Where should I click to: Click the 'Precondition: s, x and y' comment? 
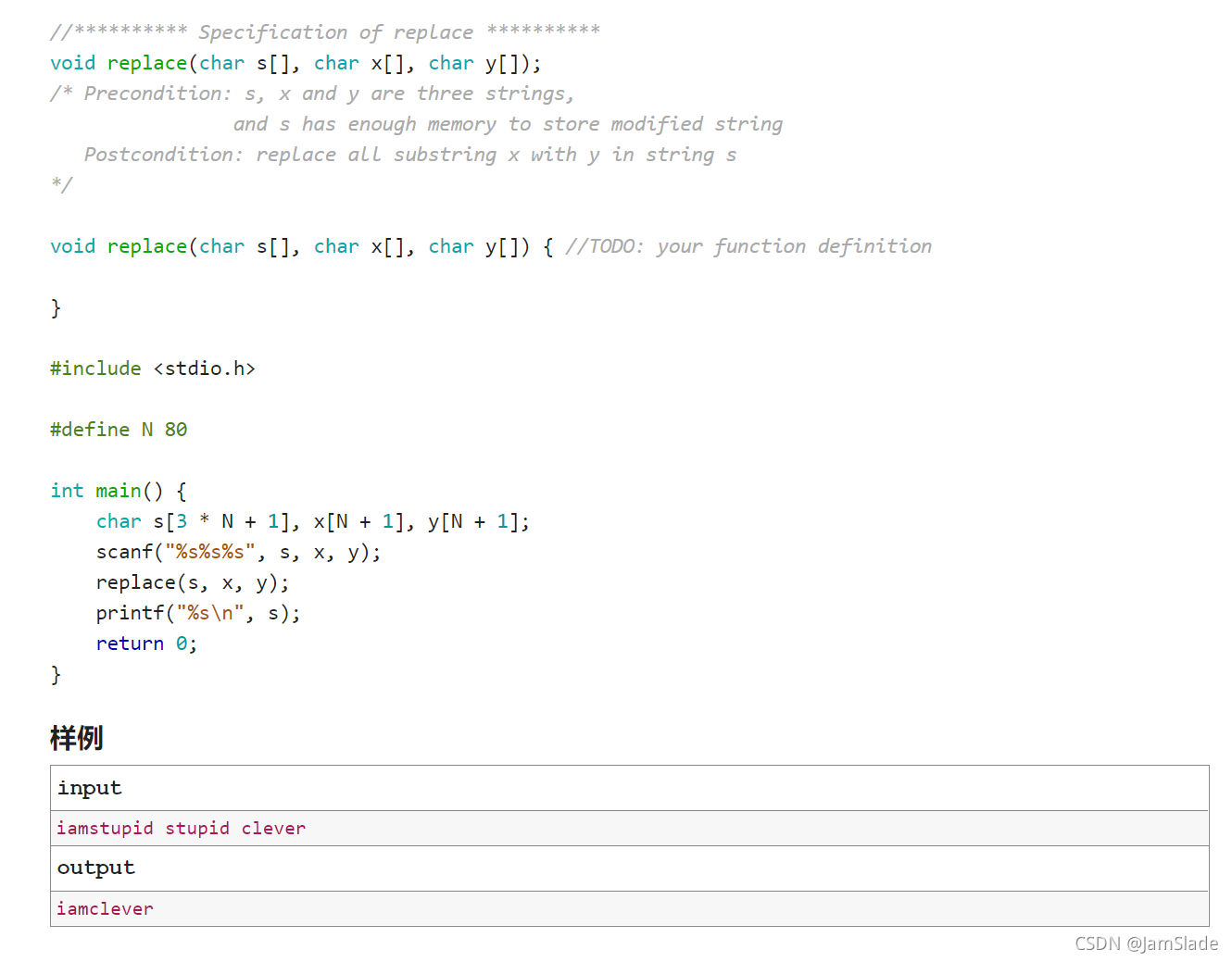coord(312,94)
